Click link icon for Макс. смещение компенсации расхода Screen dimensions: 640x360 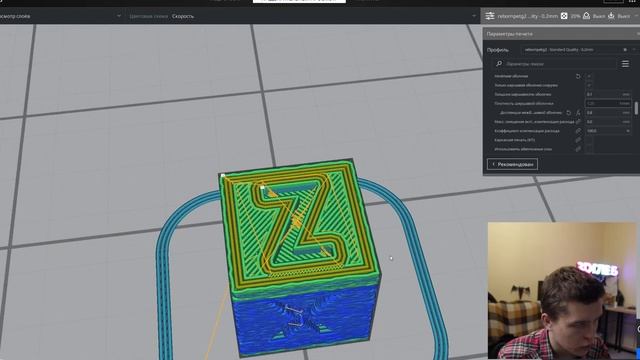tap(578, 122)
